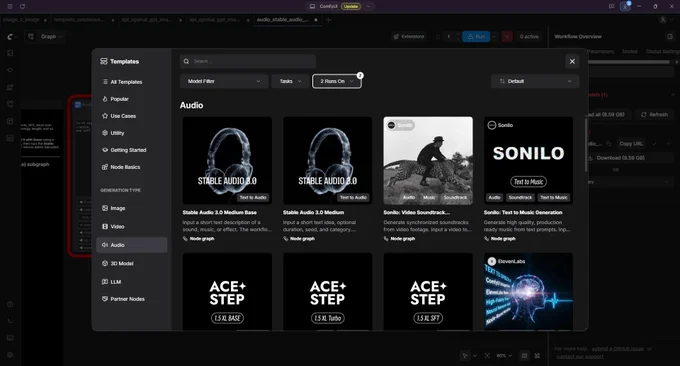Click the fit view icon near zoom

487,356
